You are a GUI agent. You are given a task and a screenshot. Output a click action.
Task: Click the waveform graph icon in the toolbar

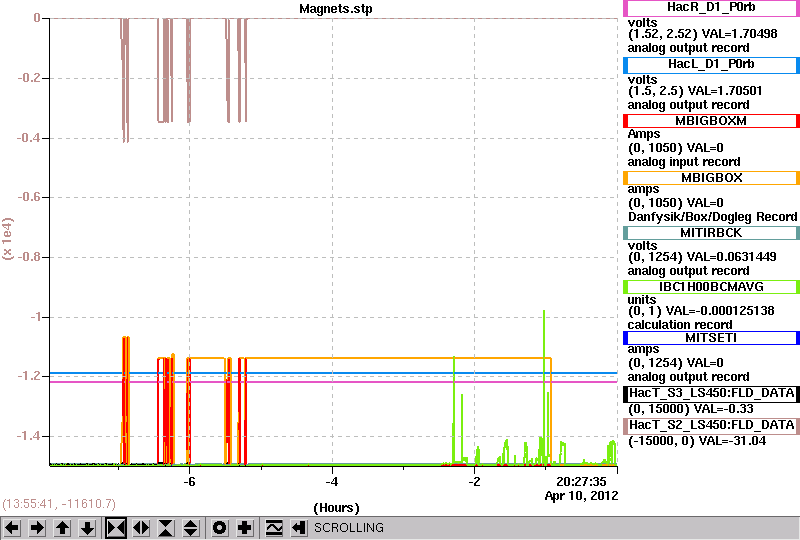pyautogui.click(x=274, y=528)
